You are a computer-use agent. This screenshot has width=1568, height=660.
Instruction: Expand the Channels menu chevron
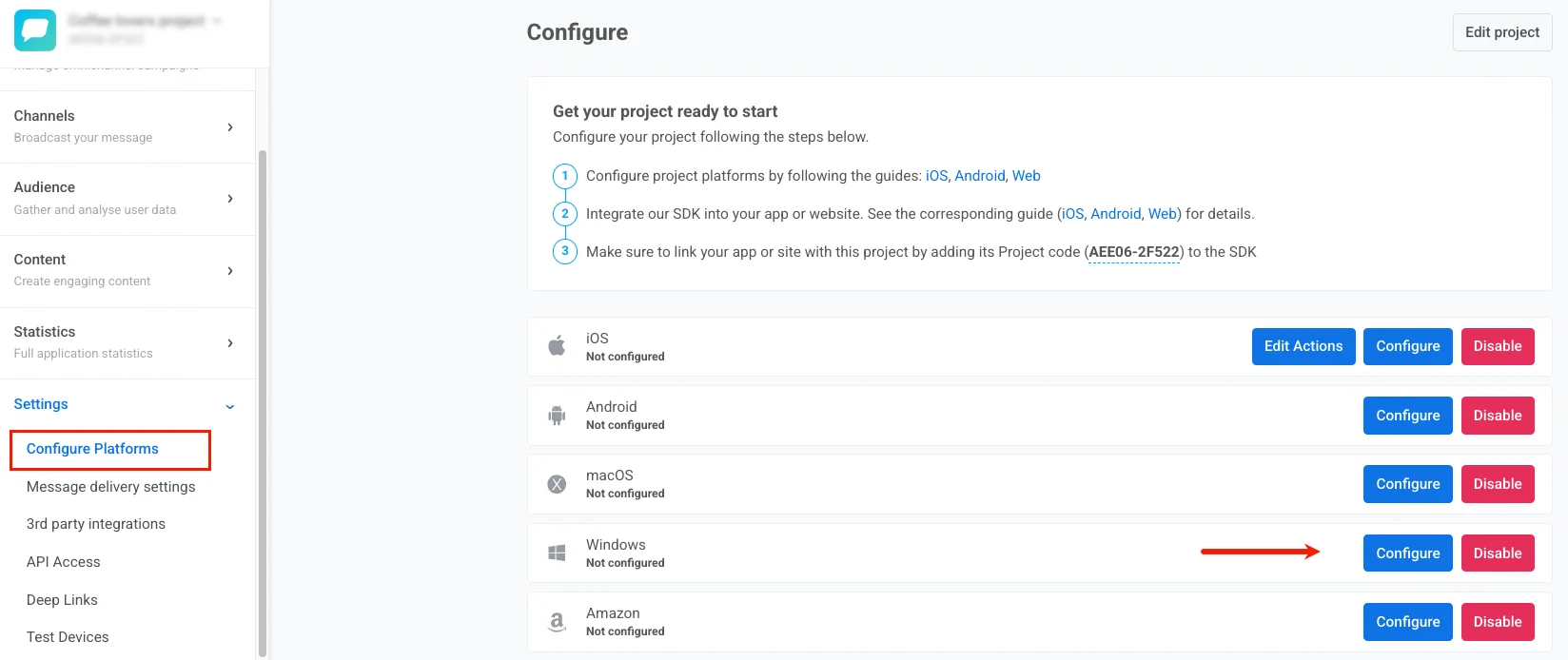230,127
